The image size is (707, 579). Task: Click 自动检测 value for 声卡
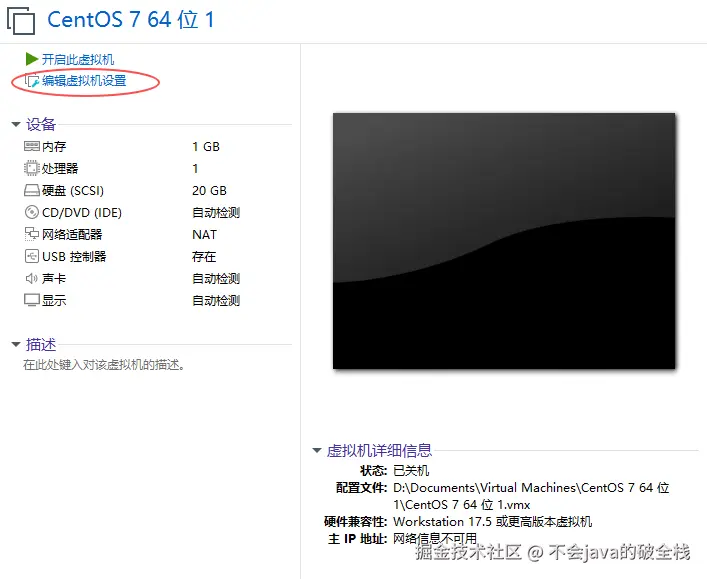pyautogui.click(x=216, y=279)
